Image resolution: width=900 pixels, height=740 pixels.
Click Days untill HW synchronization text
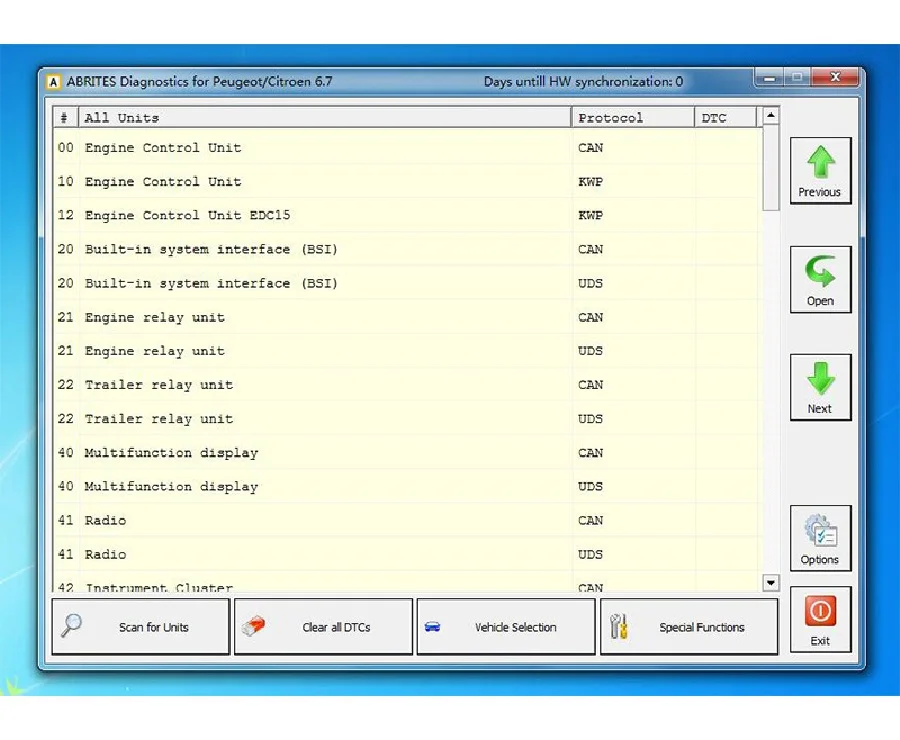coord(583,82)
